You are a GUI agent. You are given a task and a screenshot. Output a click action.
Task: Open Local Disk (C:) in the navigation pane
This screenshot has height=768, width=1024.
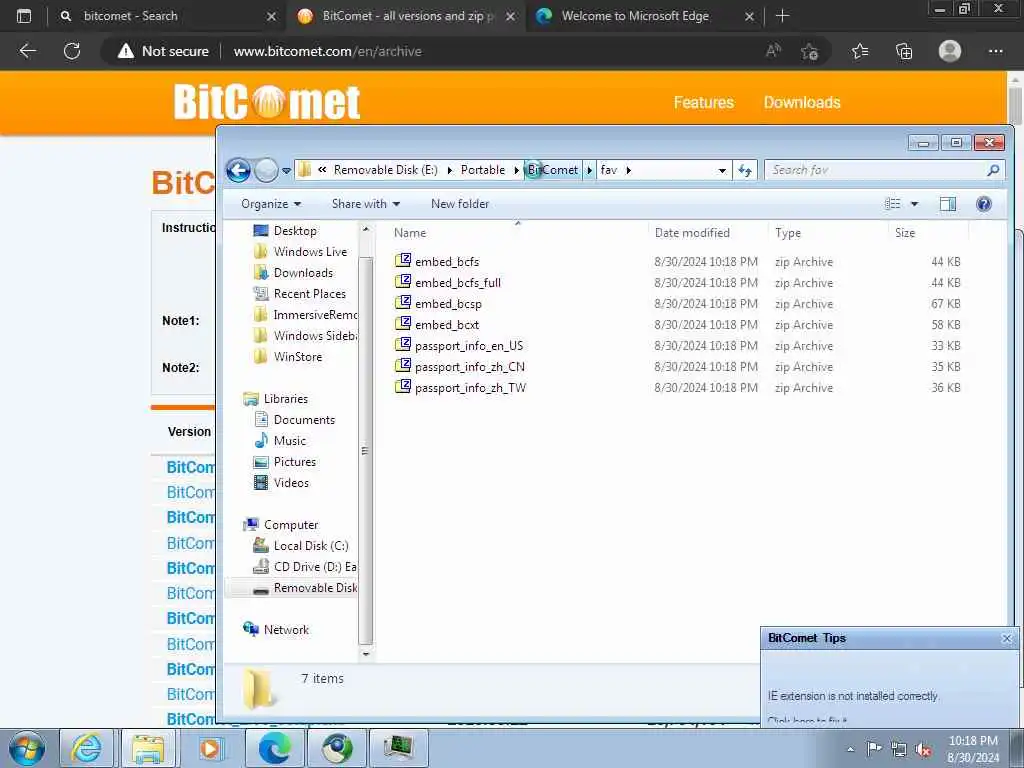coord(311,546)
